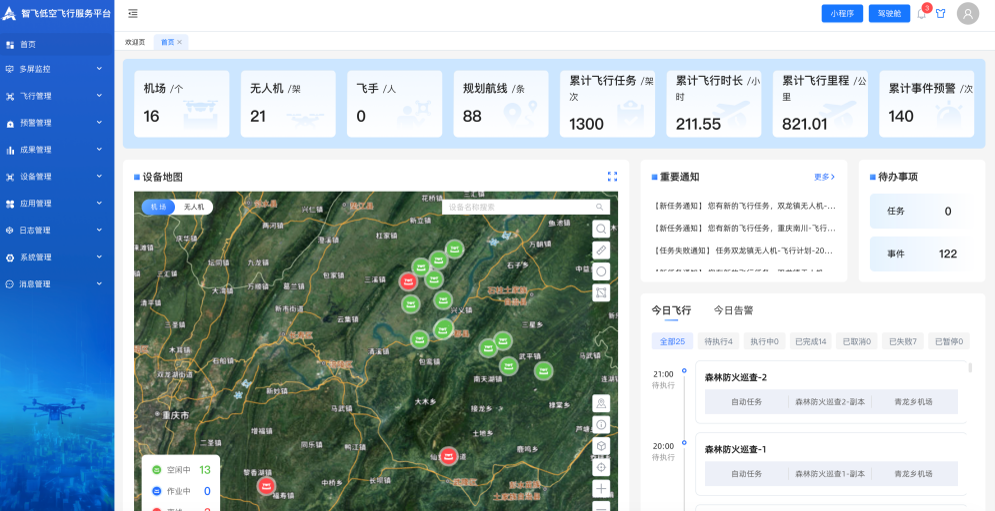The height and width of the screenshot is (511, 995).
Task: Open the notification bell with badge 3
Action: 921,13
